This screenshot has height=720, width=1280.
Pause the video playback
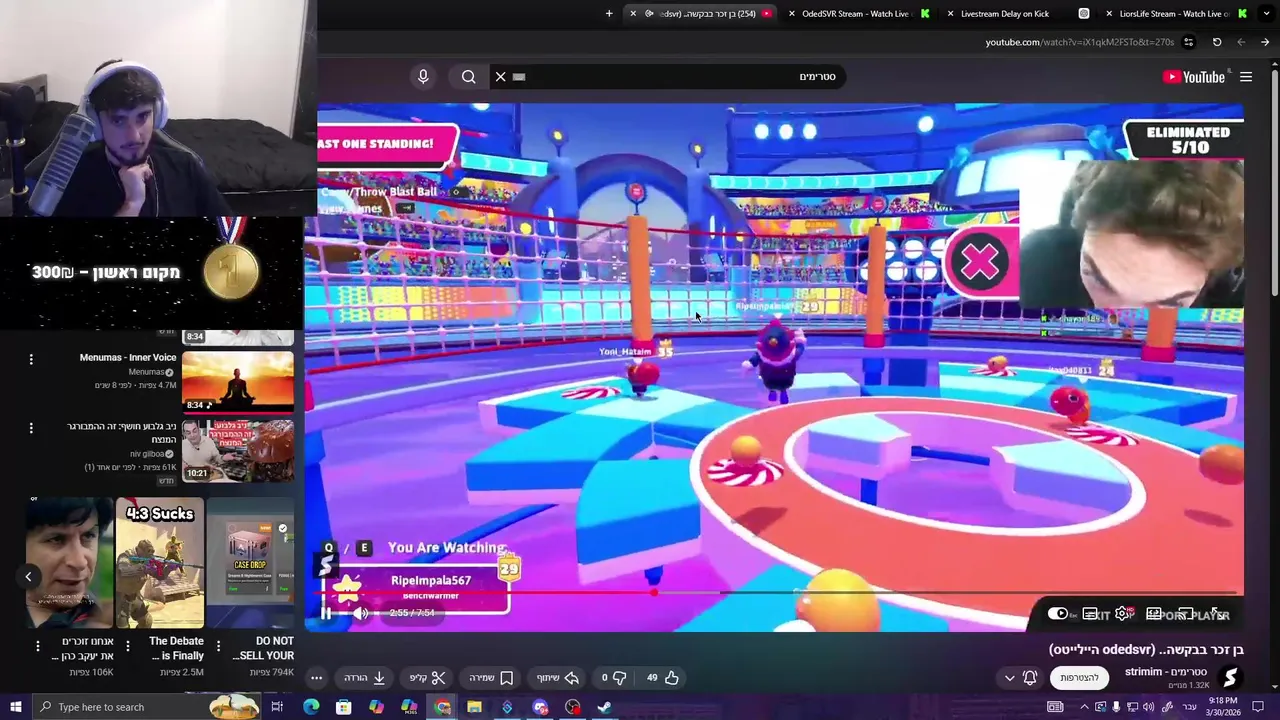coord(326,613)
